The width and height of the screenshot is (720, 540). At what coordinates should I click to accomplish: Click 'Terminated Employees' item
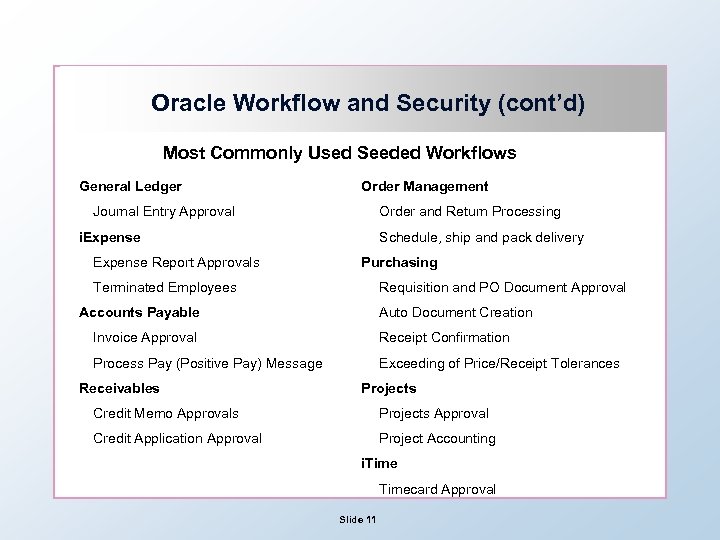coord(164,287)
